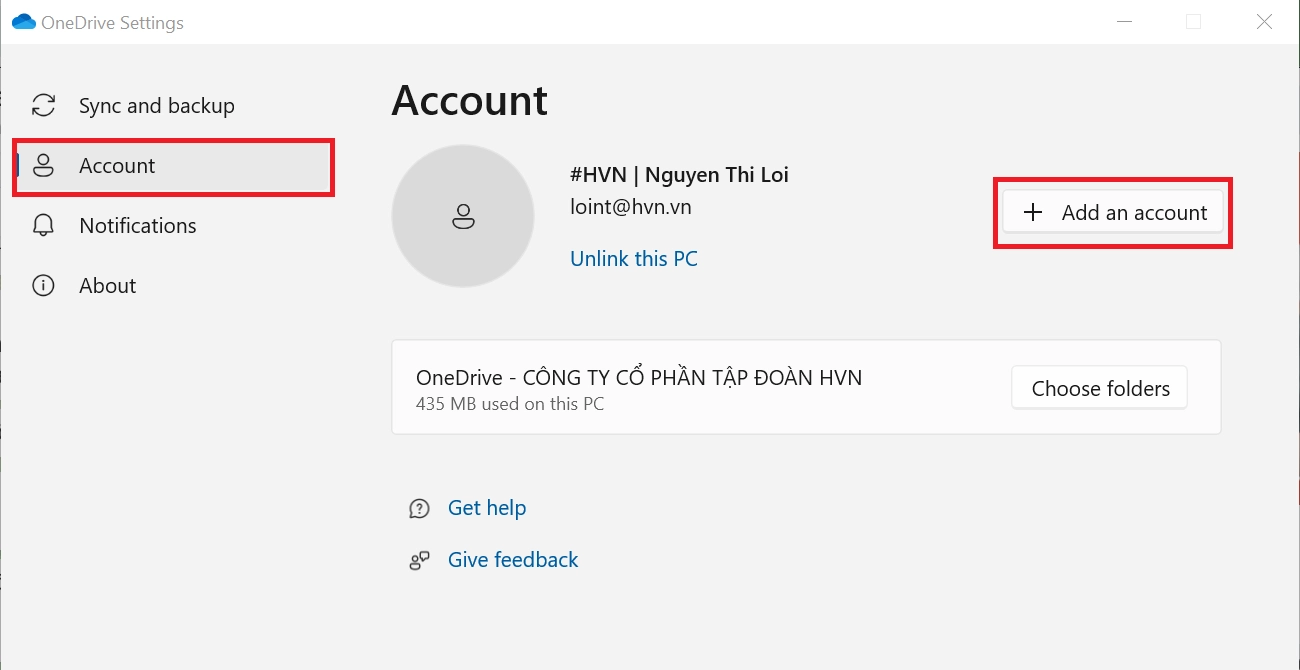Click the round profile avatar placeholder
1300x670 pixels.
pos(462,216)
